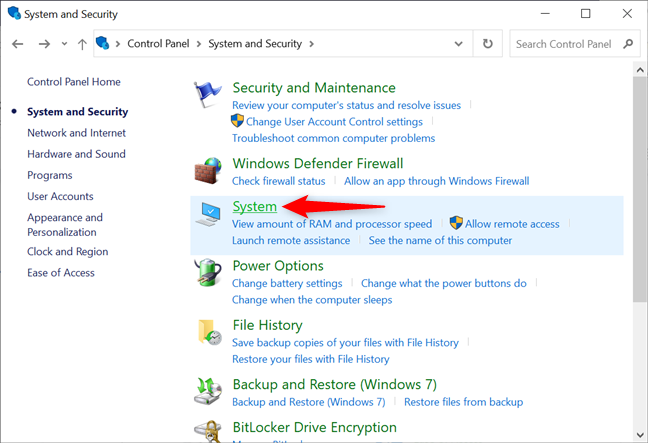Click the shield icon beside Change User Account Control
The height and width of the screenshot is (443, 648).
[237, 121]
